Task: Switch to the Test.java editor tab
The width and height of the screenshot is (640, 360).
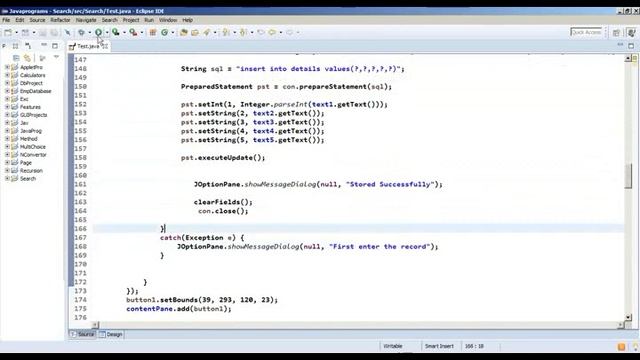Action: pos(88,46)
